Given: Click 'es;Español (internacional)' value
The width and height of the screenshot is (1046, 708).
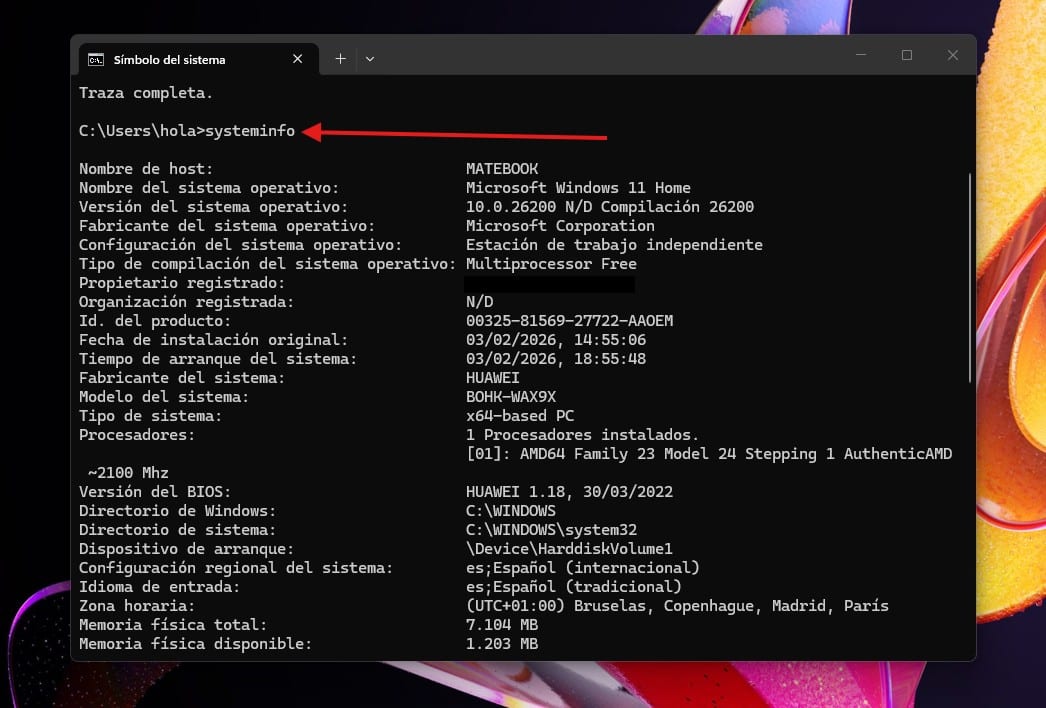Looking at the screenshot, I should 583,568.
